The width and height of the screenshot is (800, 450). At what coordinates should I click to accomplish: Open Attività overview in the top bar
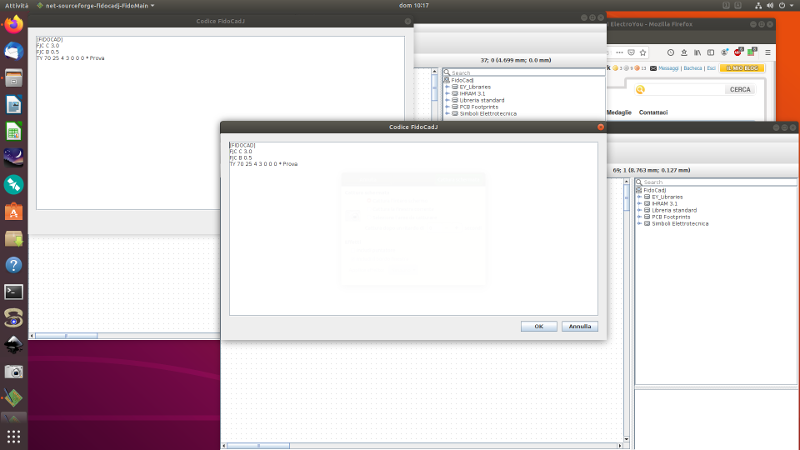14,5
